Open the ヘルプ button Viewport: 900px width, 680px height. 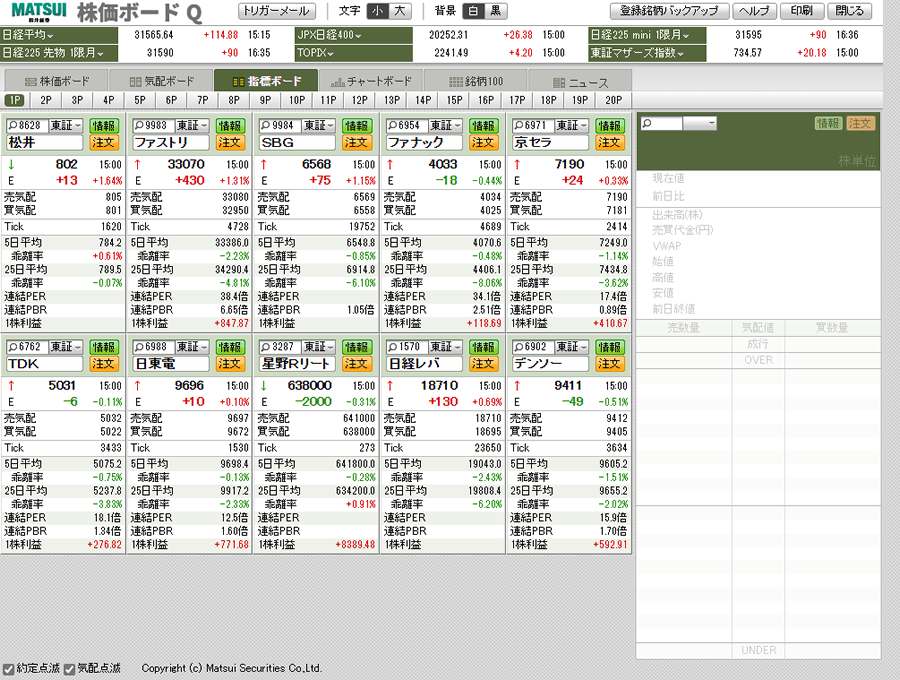pos(755,11)
